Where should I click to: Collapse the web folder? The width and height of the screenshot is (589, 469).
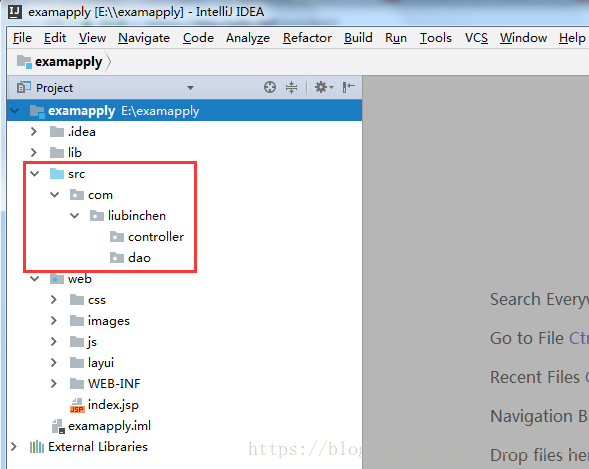click(x=35, y=279)
